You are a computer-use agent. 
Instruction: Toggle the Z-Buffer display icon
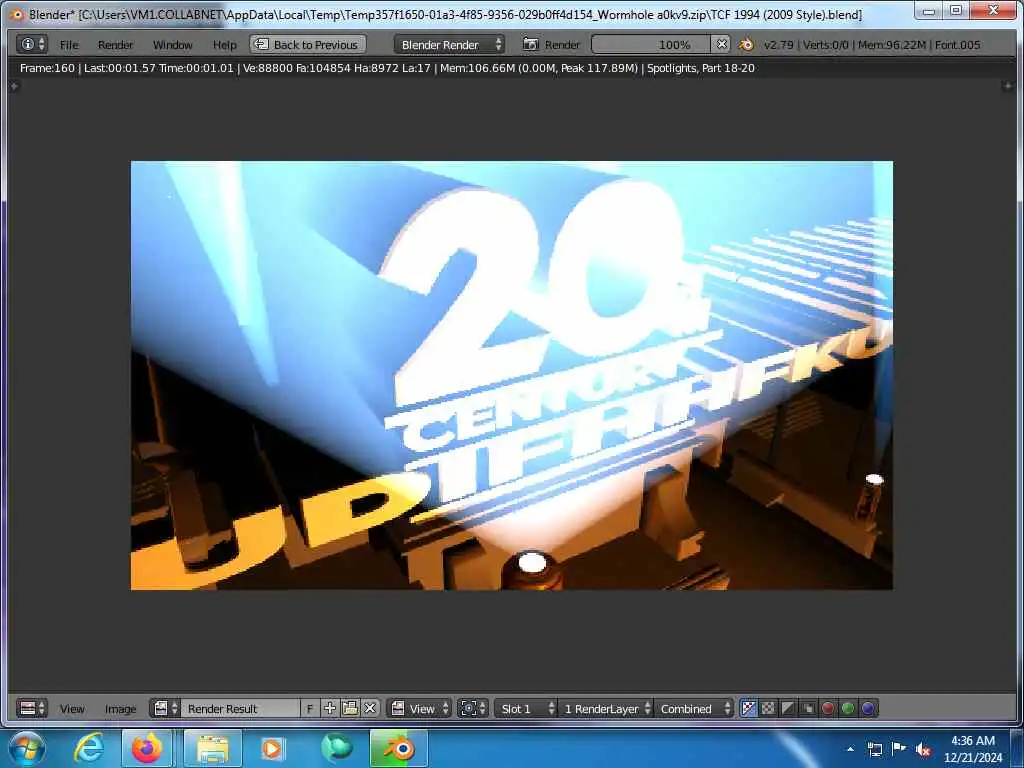coord(808,709)
